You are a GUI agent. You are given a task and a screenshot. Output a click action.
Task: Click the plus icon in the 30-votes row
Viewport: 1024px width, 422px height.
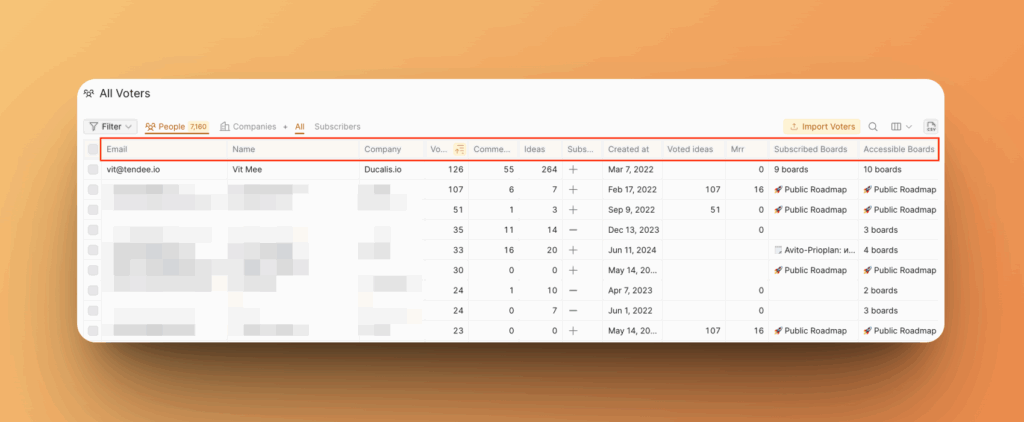[x=573, y=270]
